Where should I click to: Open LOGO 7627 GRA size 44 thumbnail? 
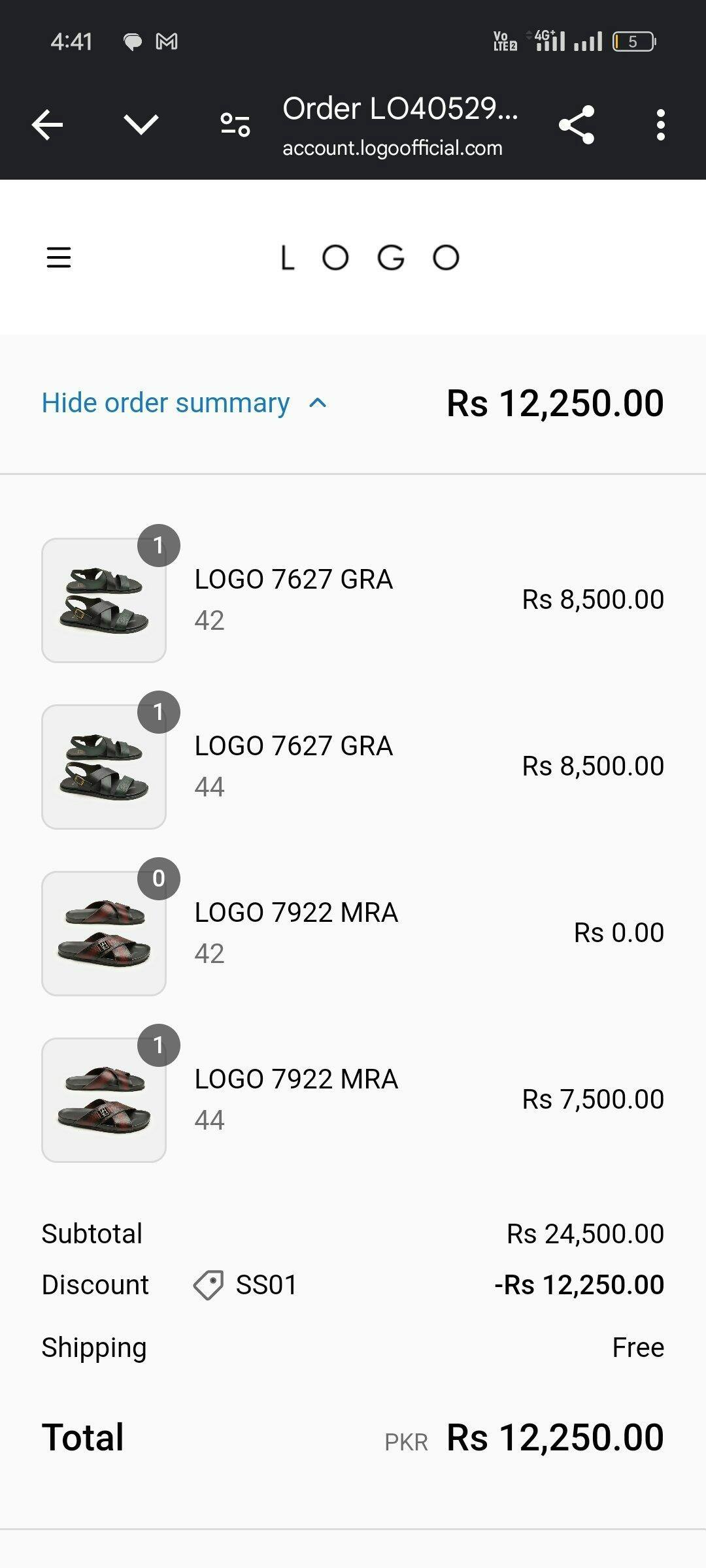point(104,767)
